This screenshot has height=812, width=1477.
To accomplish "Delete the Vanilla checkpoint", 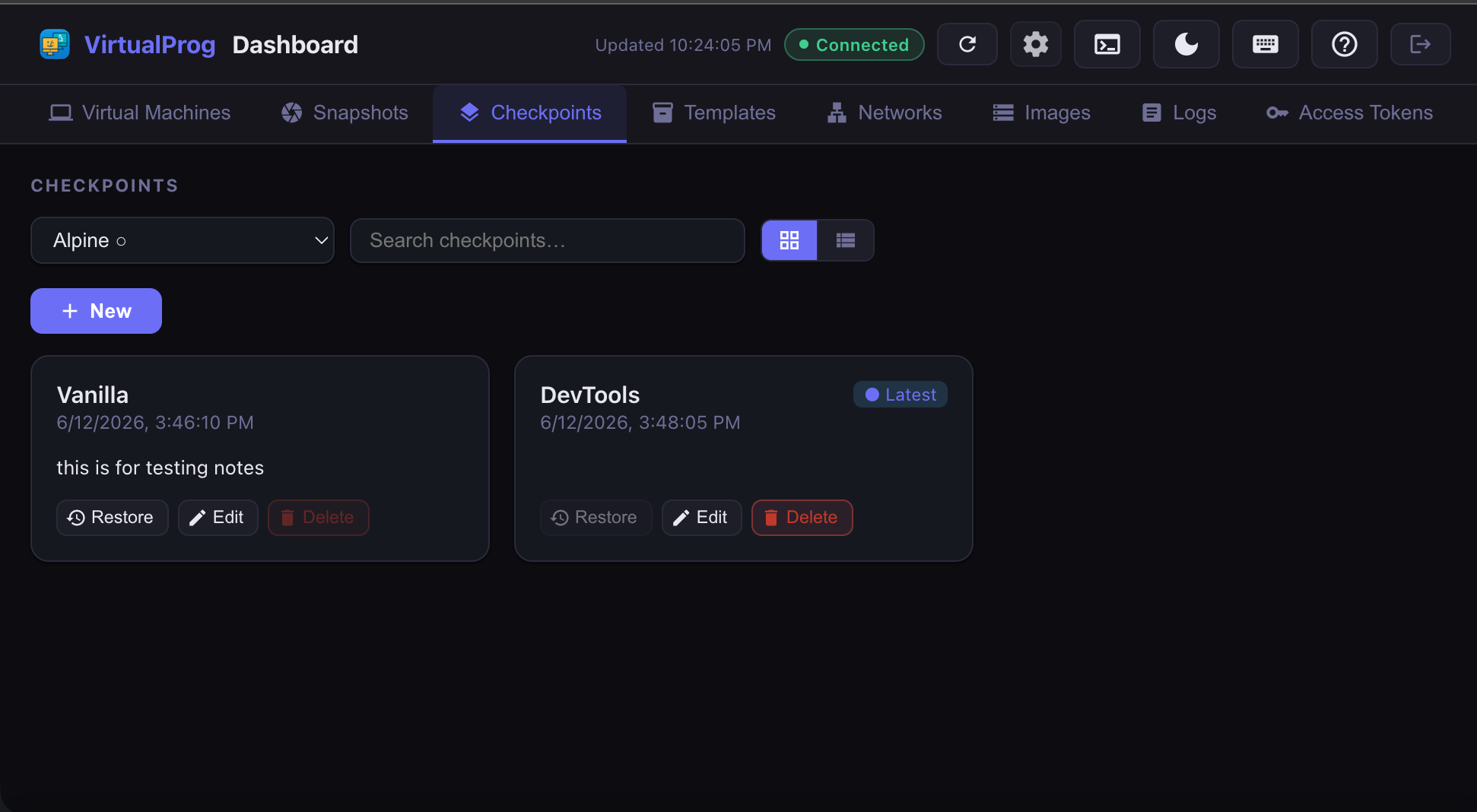I will tap(318, 518).
